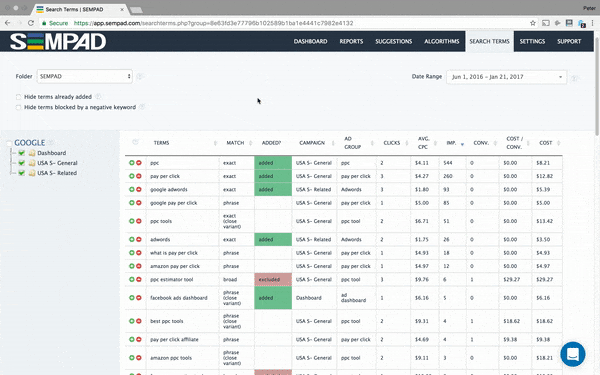Open the SUPPORT page

[569, 41]
